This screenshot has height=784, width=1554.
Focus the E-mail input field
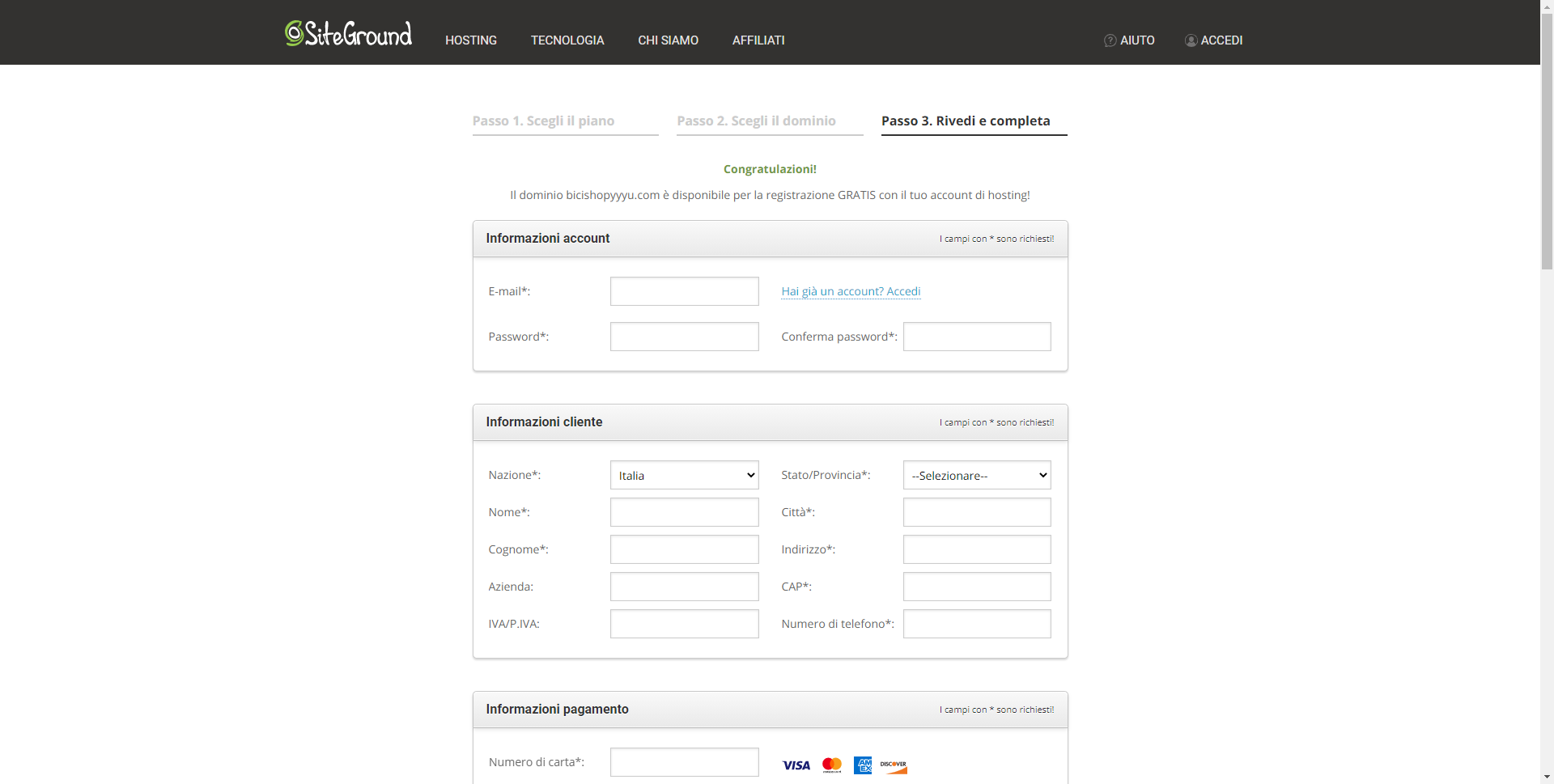coord(684,291)
